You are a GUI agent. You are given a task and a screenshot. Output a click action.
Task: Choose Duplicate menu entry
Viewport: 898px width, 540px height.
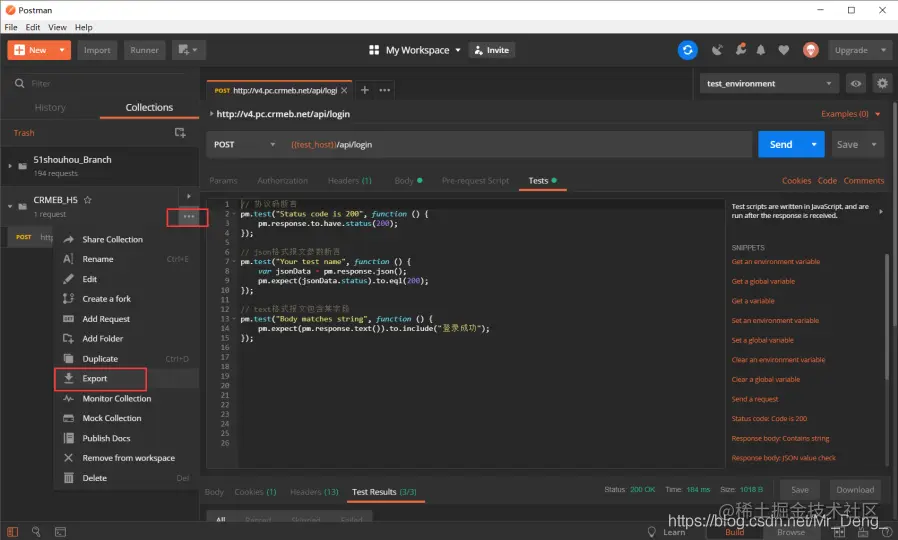[126, 359]
